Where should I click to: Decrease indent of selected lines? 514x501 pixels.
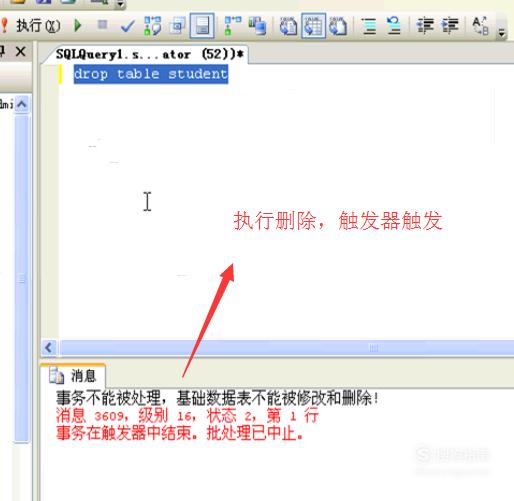[425, 26]
